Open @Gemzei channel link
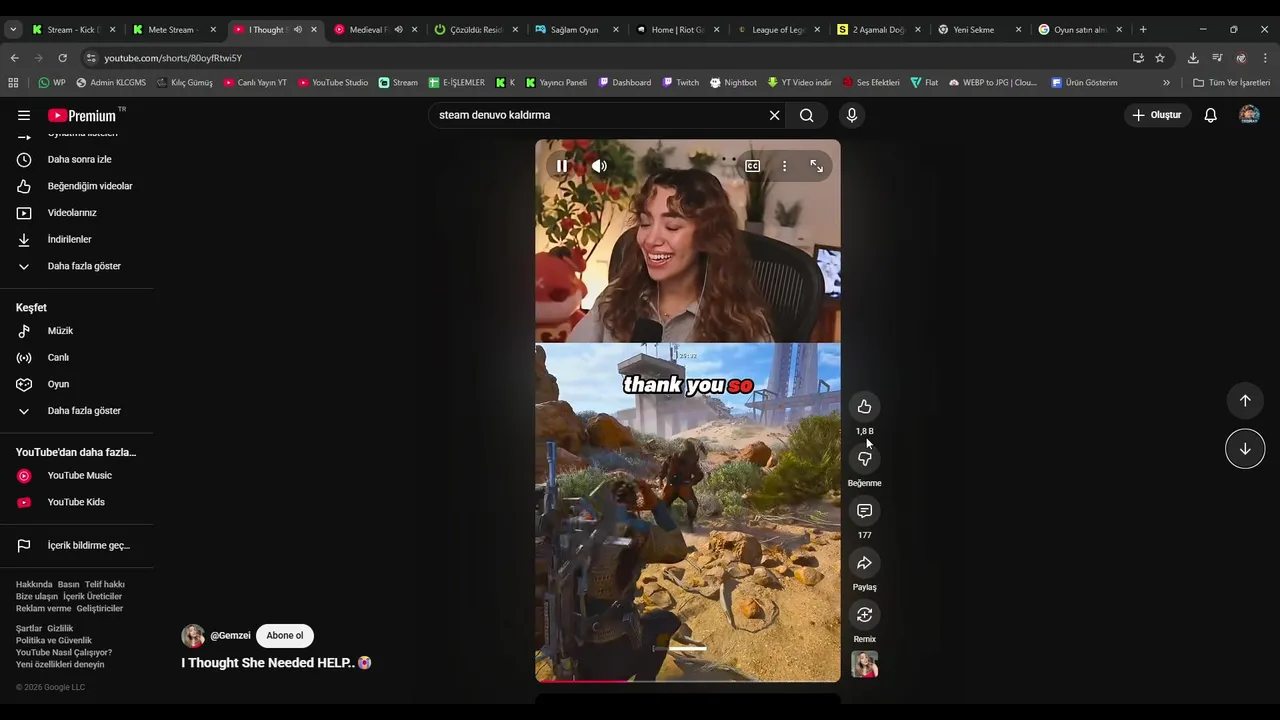Image resolution: width=1280 pixels, height=720 pixels. coord(230,636)
